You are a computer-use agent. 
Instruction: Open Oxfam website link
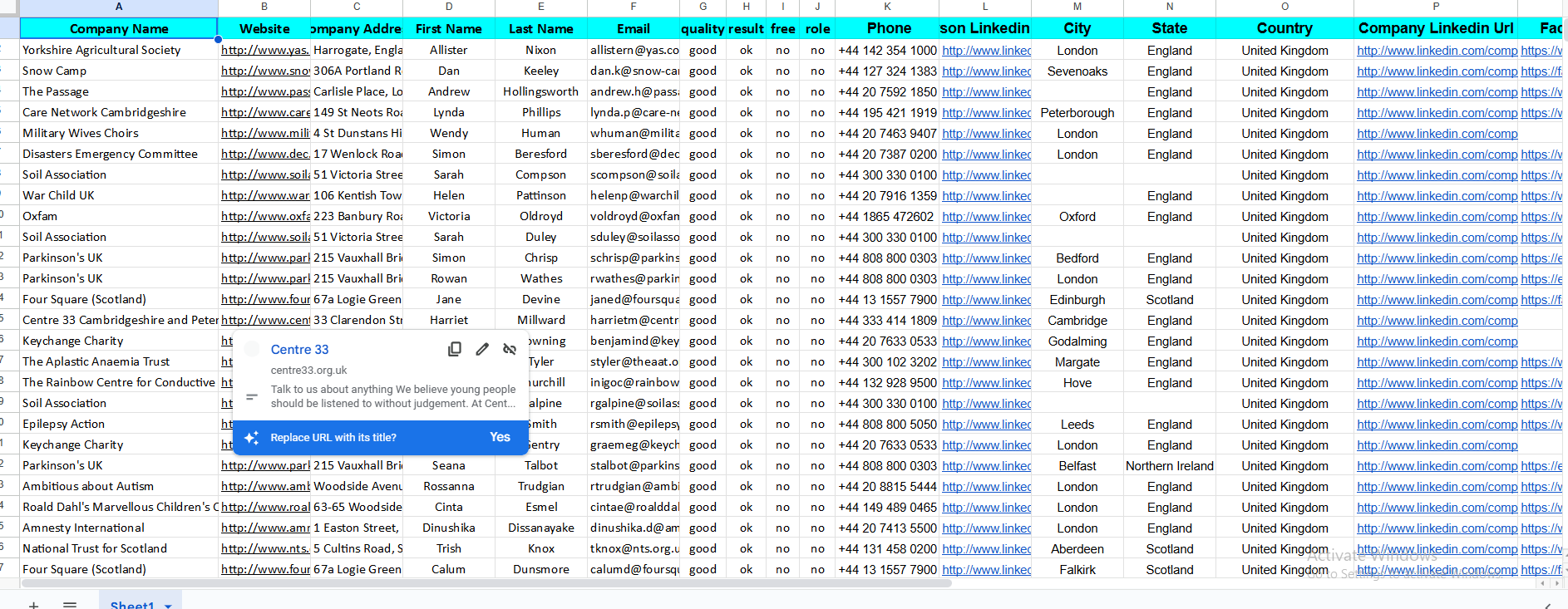point(264,216)
